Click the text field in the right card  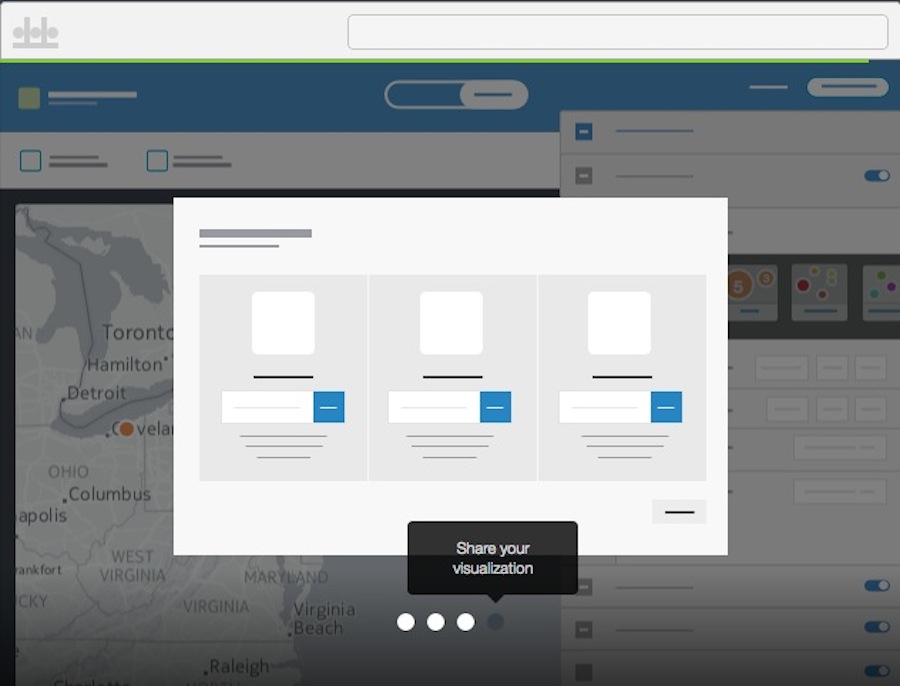605,407
